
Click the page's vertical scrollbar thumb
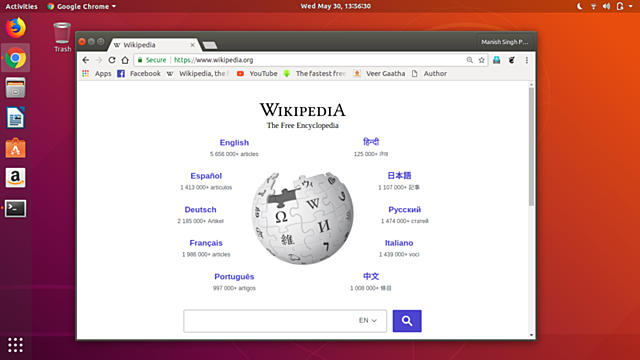531,147
